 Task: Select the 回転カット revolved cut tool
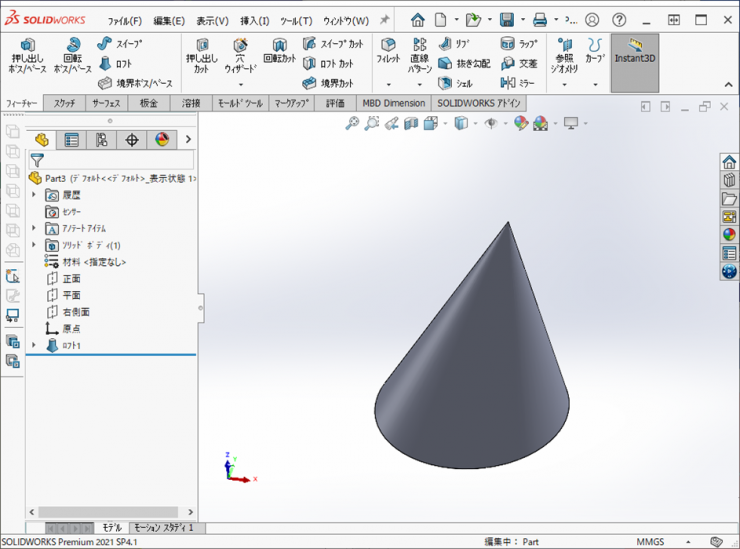tap(280, 52)
